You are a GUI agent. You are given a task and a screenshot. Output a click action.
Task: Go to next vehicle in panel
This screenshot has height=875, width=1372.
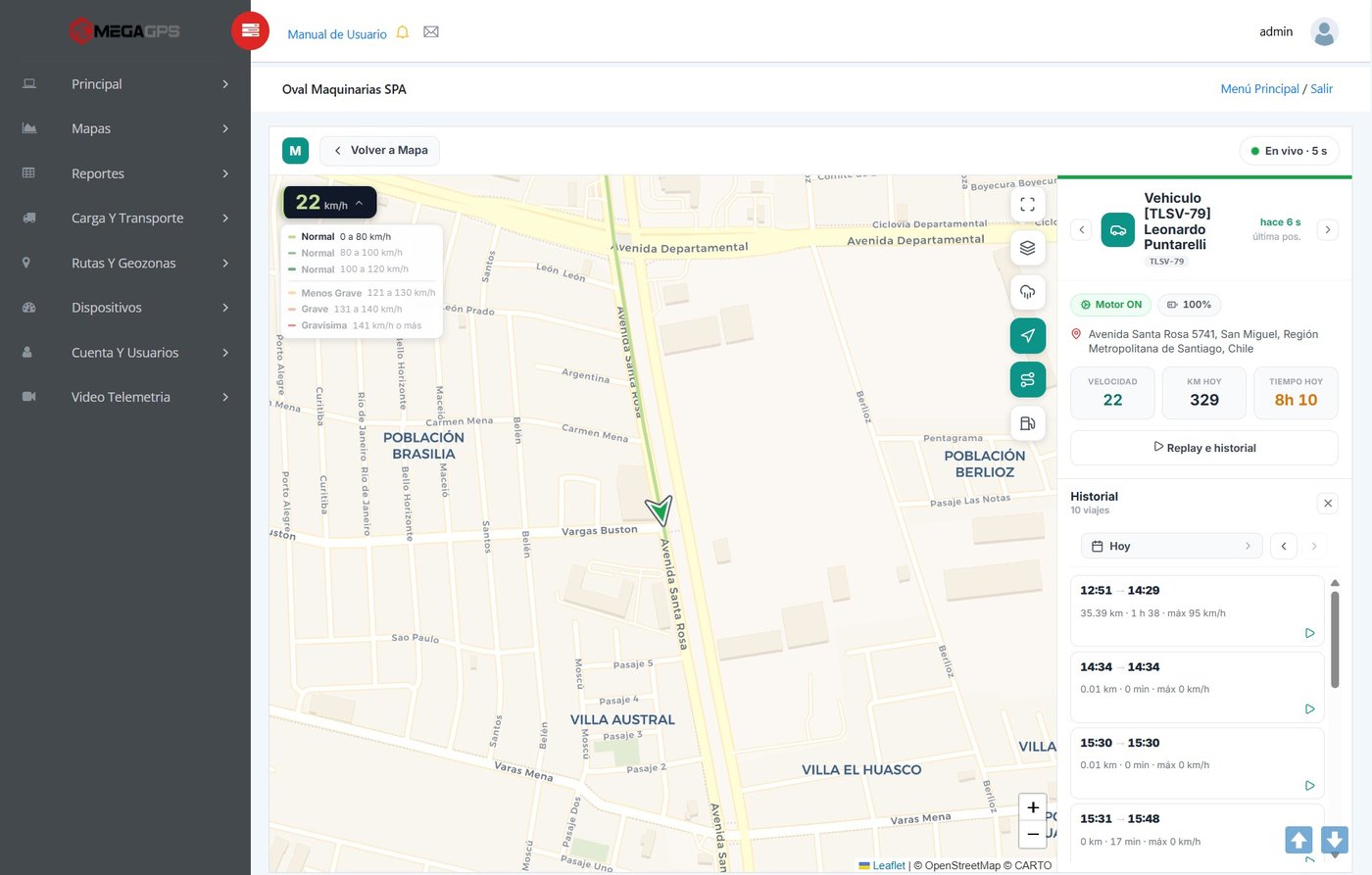tap(1327, 230)
